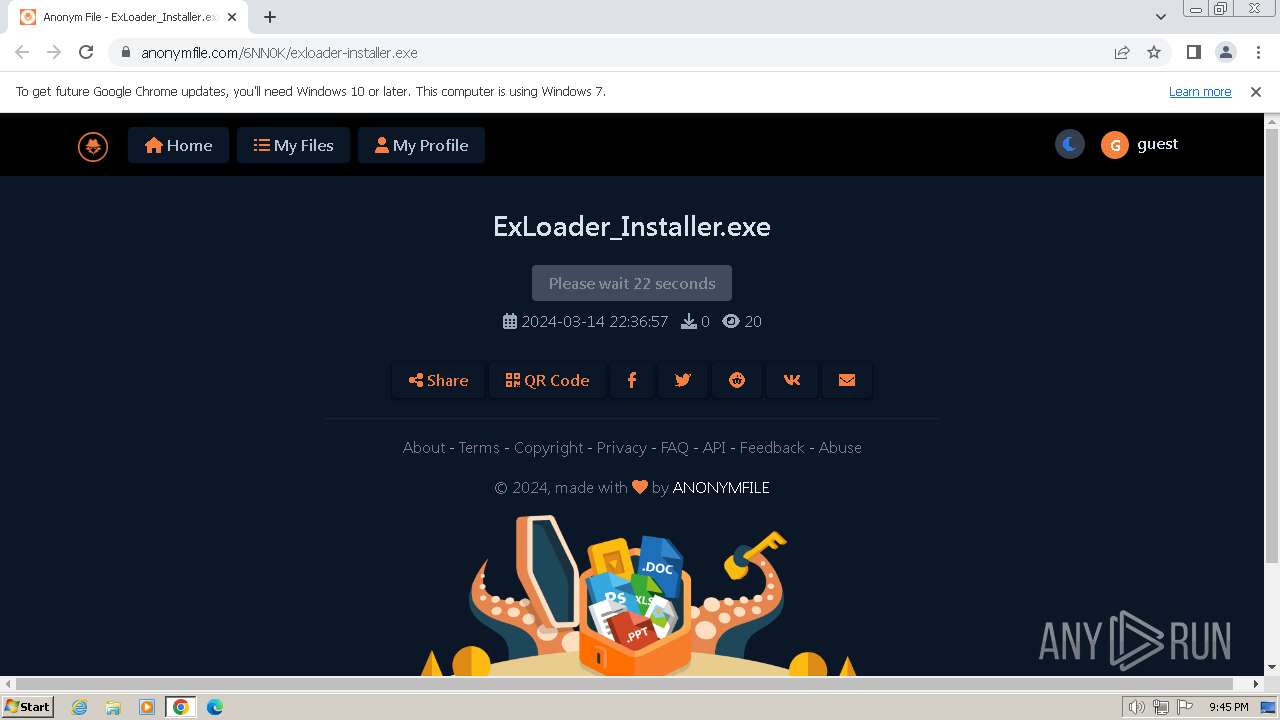
Task: Open the FAQ link
Action: 675,448
